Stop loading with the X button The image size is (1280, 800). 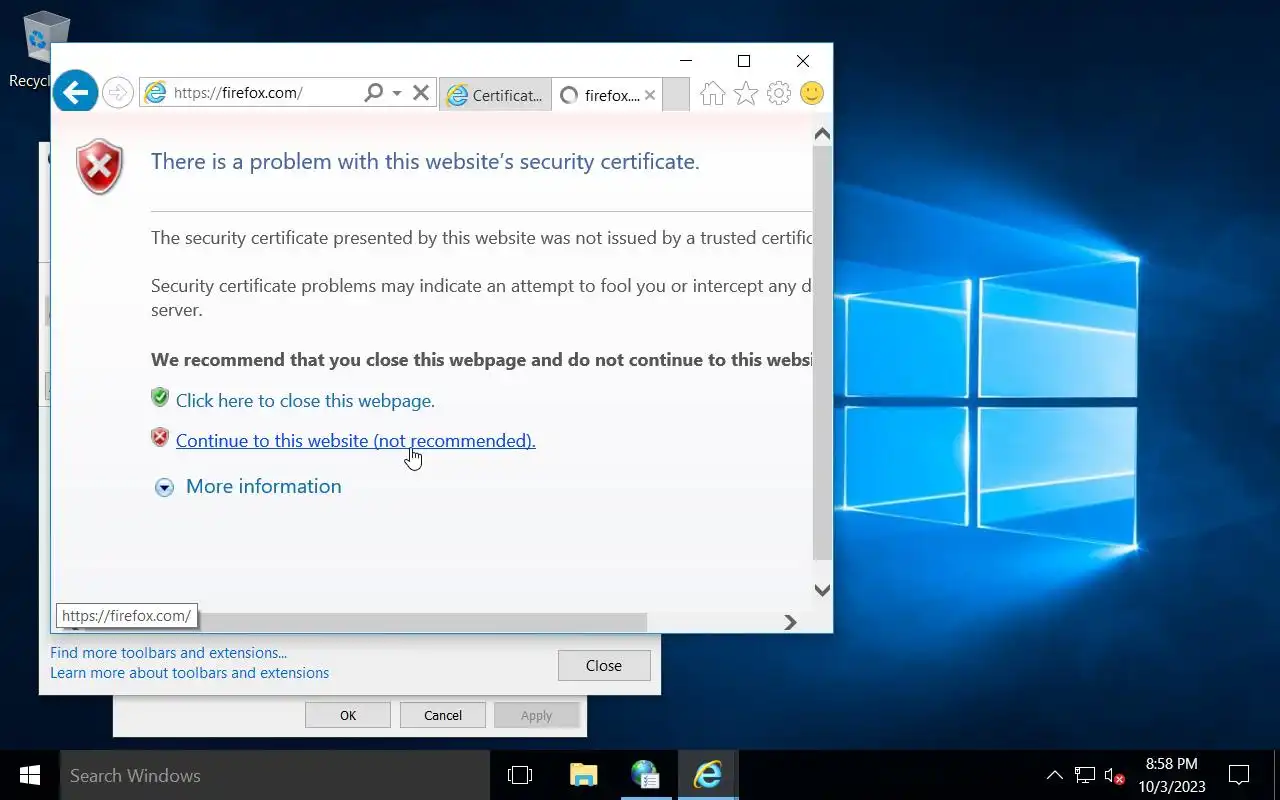pyautogui.click(x=421, y=93)
